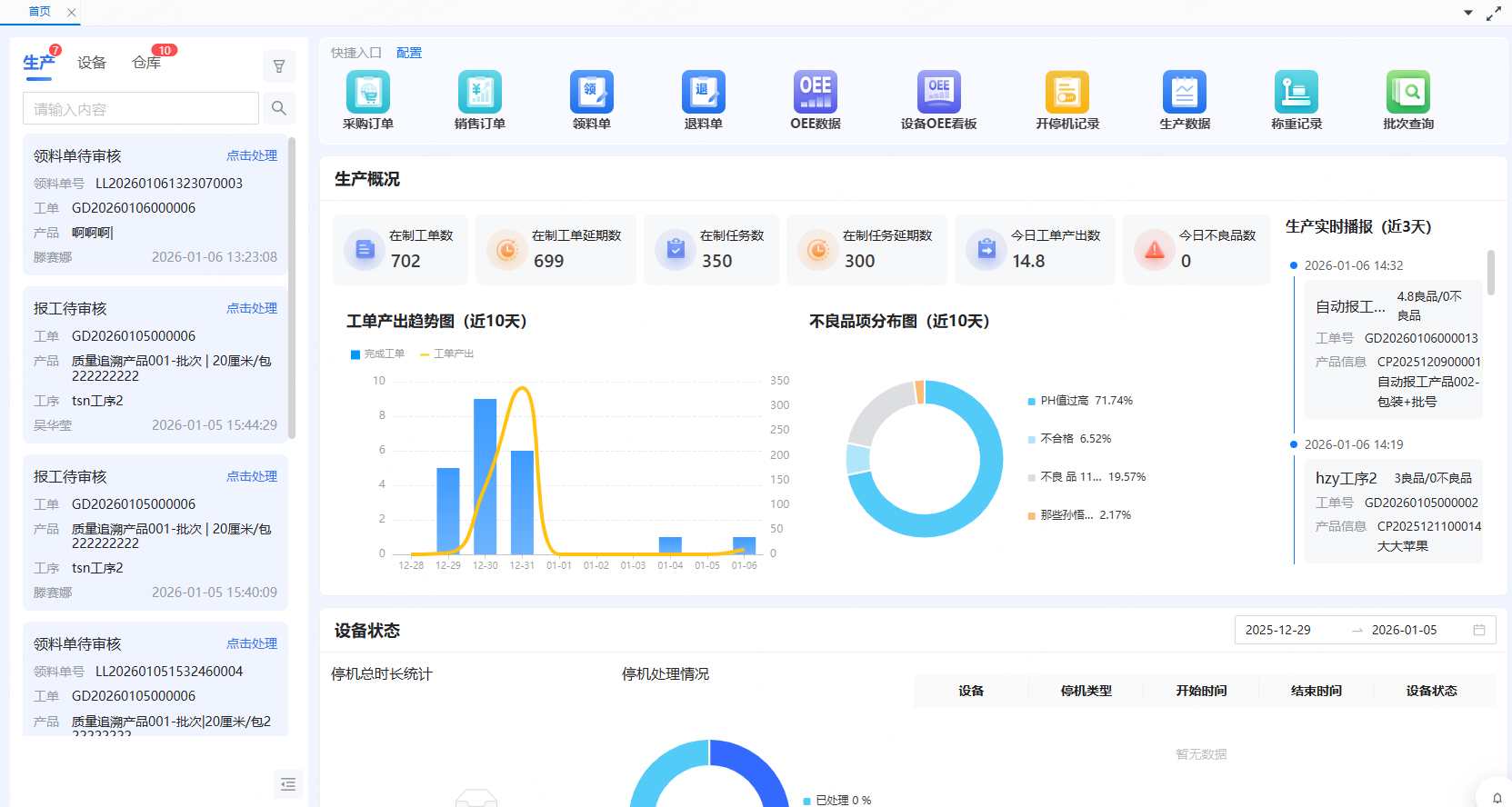Switch to the 生产 tab
Screen dimensions: 1512x807
[38, 63]
